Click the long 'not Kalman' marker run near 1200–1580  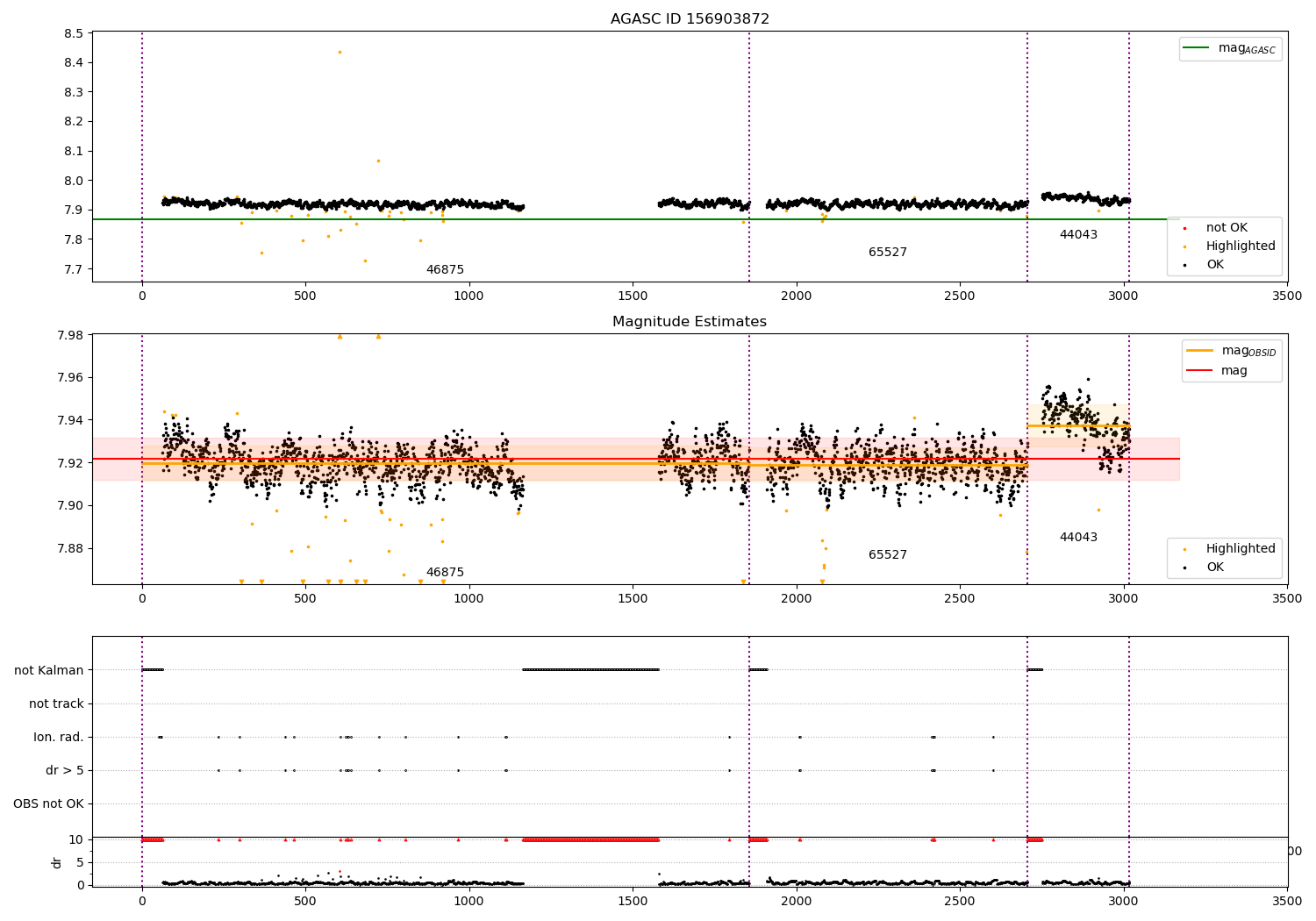[590, 670]
